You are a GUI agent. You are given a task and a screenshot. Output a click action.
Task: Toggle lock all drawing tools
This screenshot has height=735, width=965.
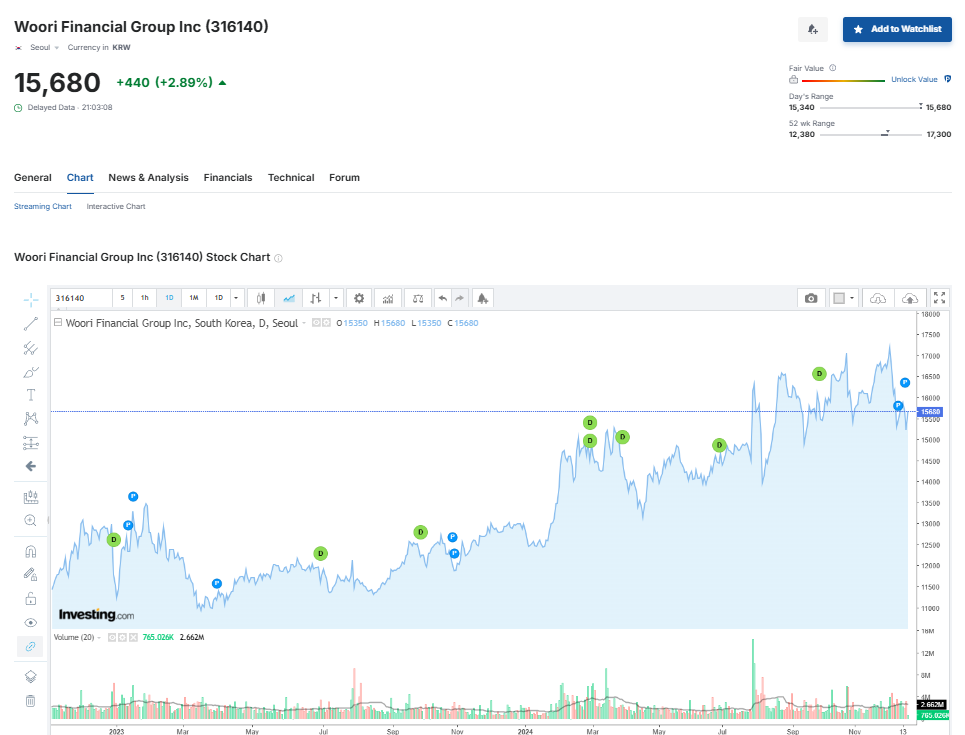(x=31, y=598)
